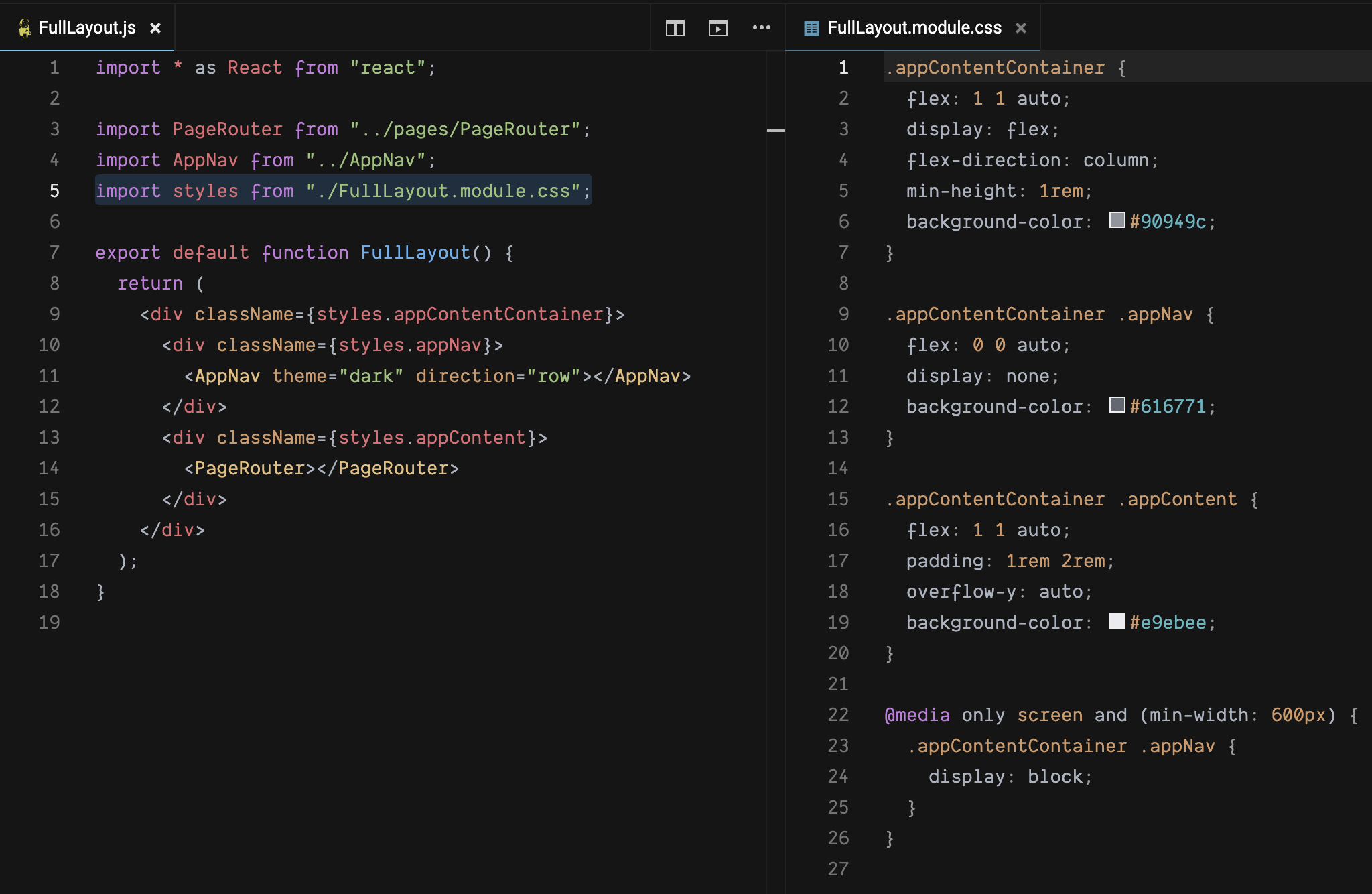Close the FullLayout.js tab
This screenshot has height=894, width=1372.
pos(155,28)
